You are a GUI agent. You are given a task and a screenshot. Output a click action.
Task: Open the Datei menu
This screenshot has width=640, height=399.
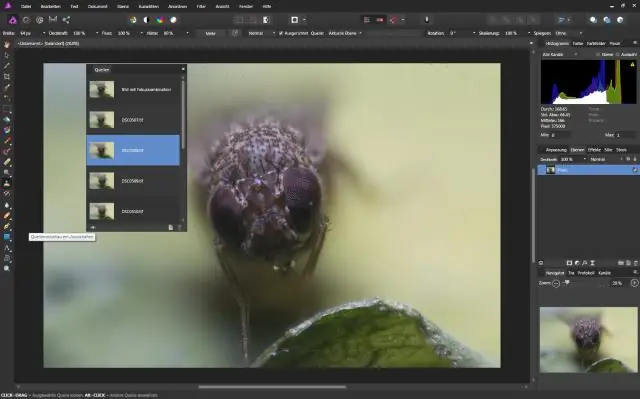coord(26,6)
